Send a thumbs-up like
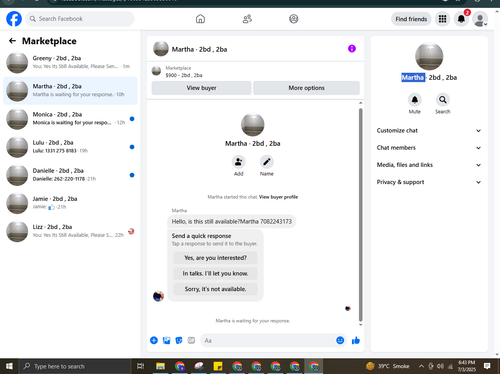 click(x=356, y=340)
